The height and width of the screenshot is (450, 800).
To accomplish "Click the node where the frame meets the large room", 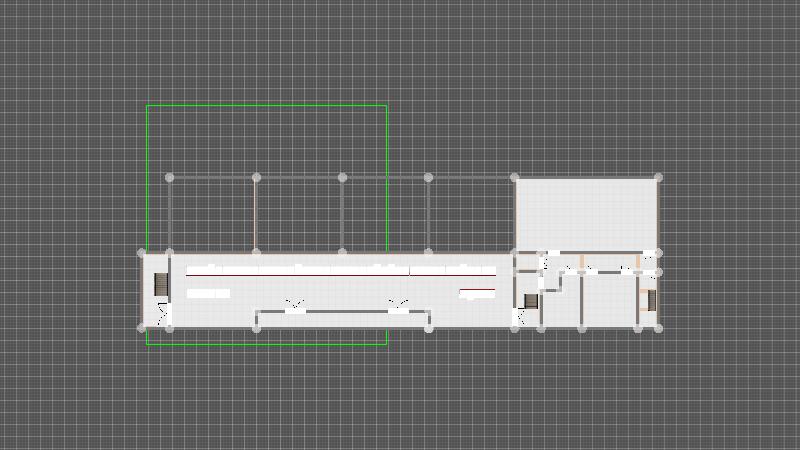I will click(515, 177).
